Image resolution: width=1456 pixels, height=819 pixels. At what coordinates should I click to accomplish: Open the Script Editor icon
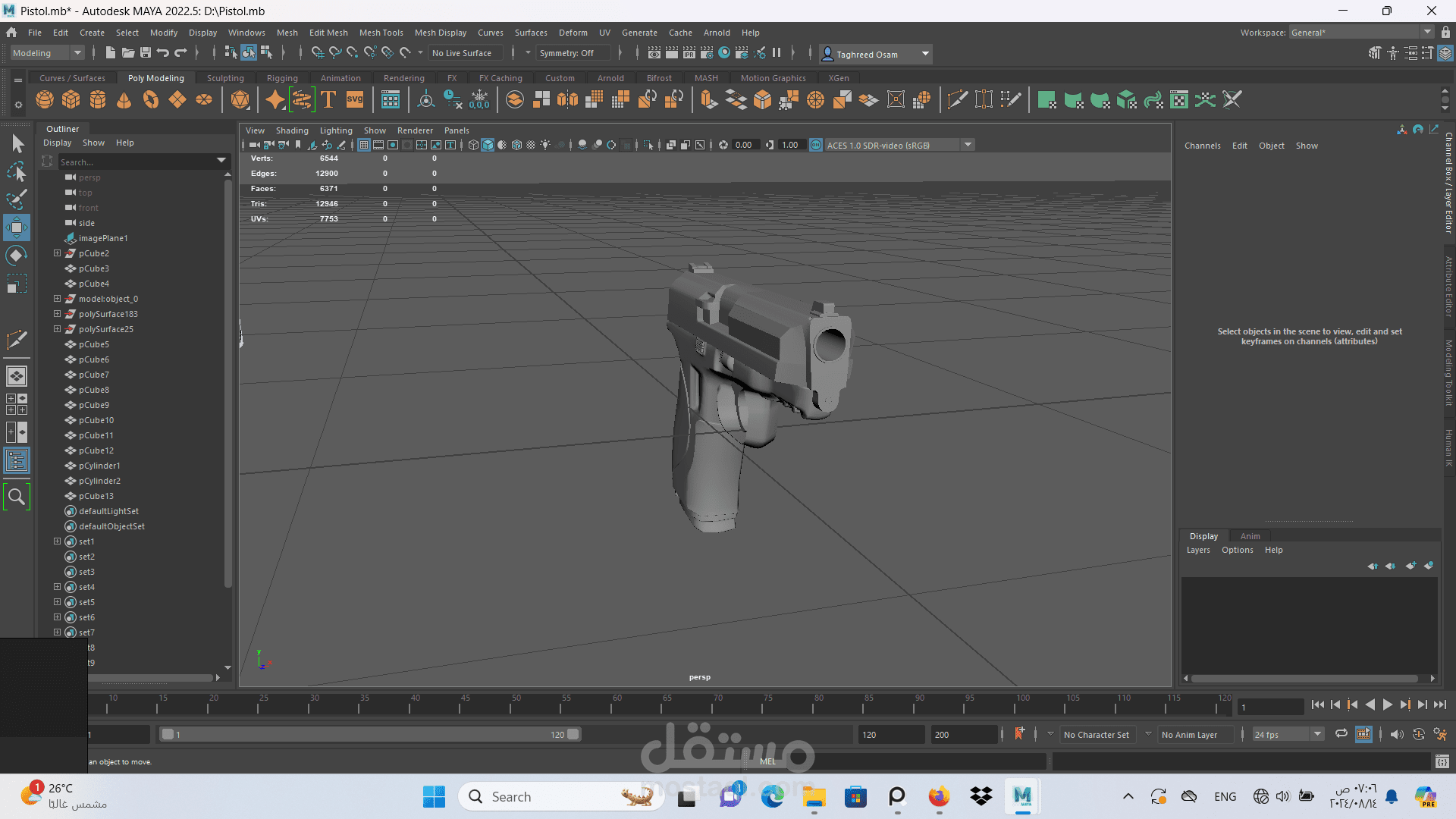tap(1442, 761)
